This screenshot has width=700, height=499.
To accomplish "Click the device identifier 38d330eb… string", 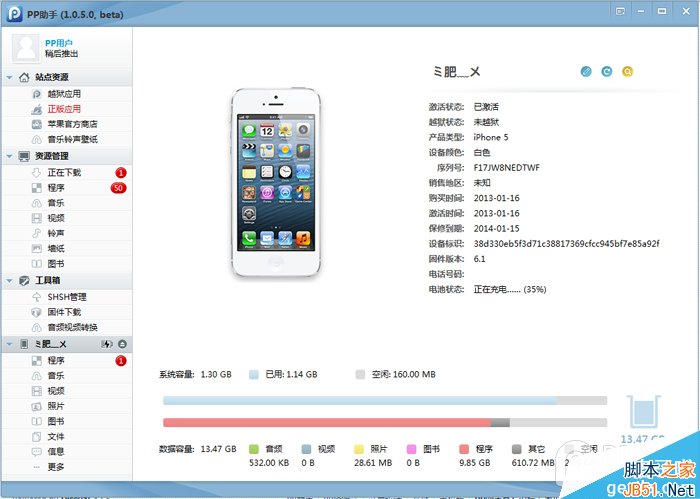I will (x=566, y=244).
